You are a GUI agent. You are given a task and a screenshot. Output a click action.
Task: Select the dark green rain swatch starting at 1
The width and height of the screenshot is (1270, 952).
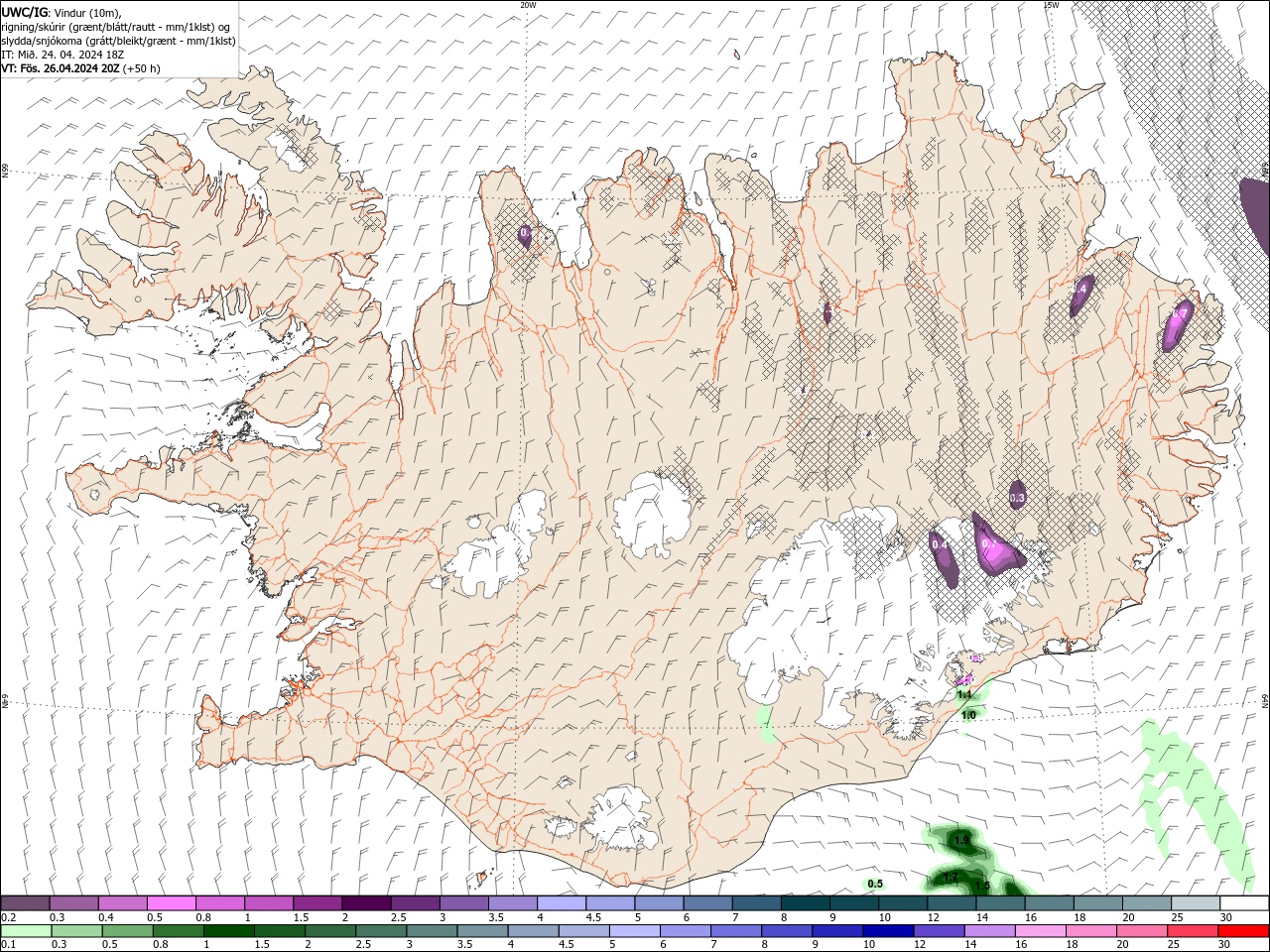point(228,931)
